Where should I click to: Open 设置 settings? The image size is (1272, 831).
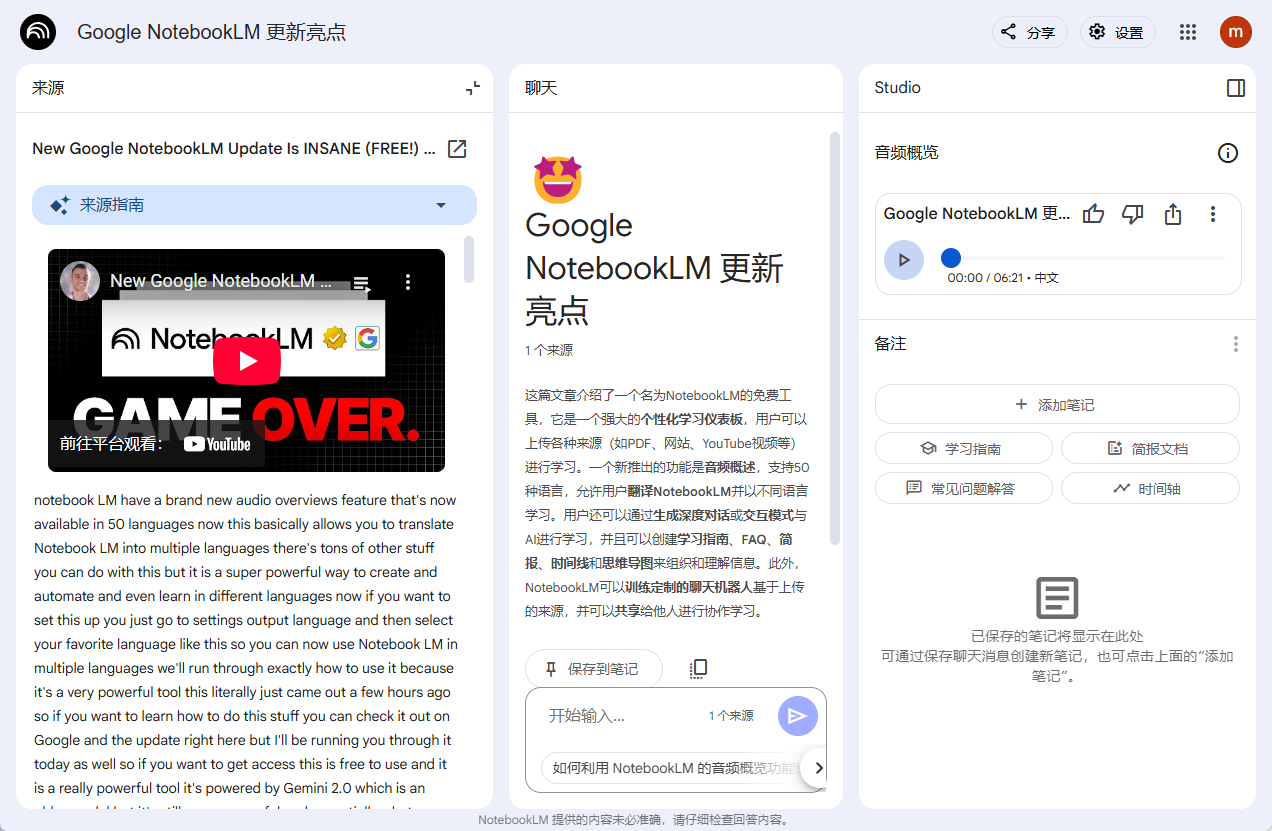point(1117,32)
